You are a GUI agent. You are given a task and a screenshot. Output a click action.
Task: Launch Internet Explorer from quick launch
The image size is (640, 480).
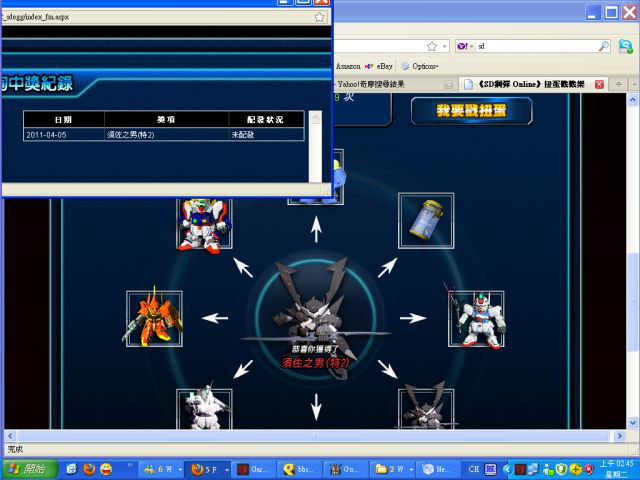(72, 469)
